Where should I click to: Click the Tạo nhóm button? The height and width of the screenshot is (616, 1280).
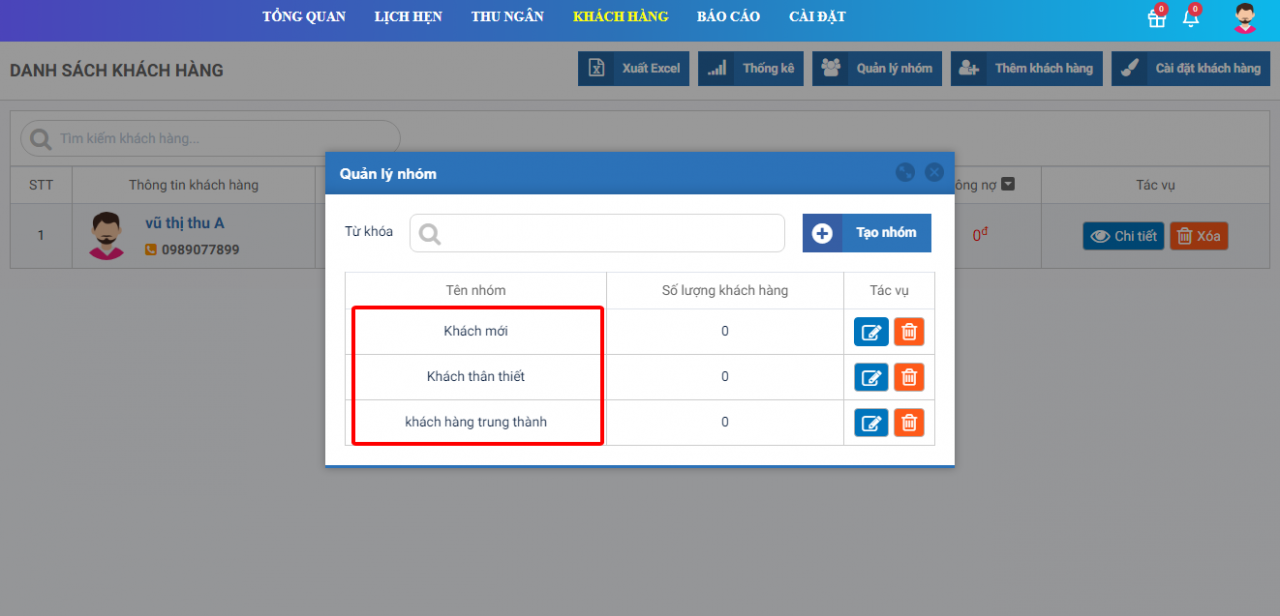click(x=866, y=233)
